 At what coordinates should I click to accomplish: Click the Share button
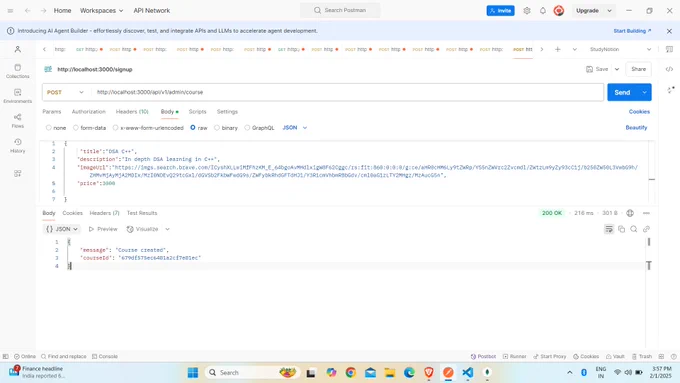(638, 69)
